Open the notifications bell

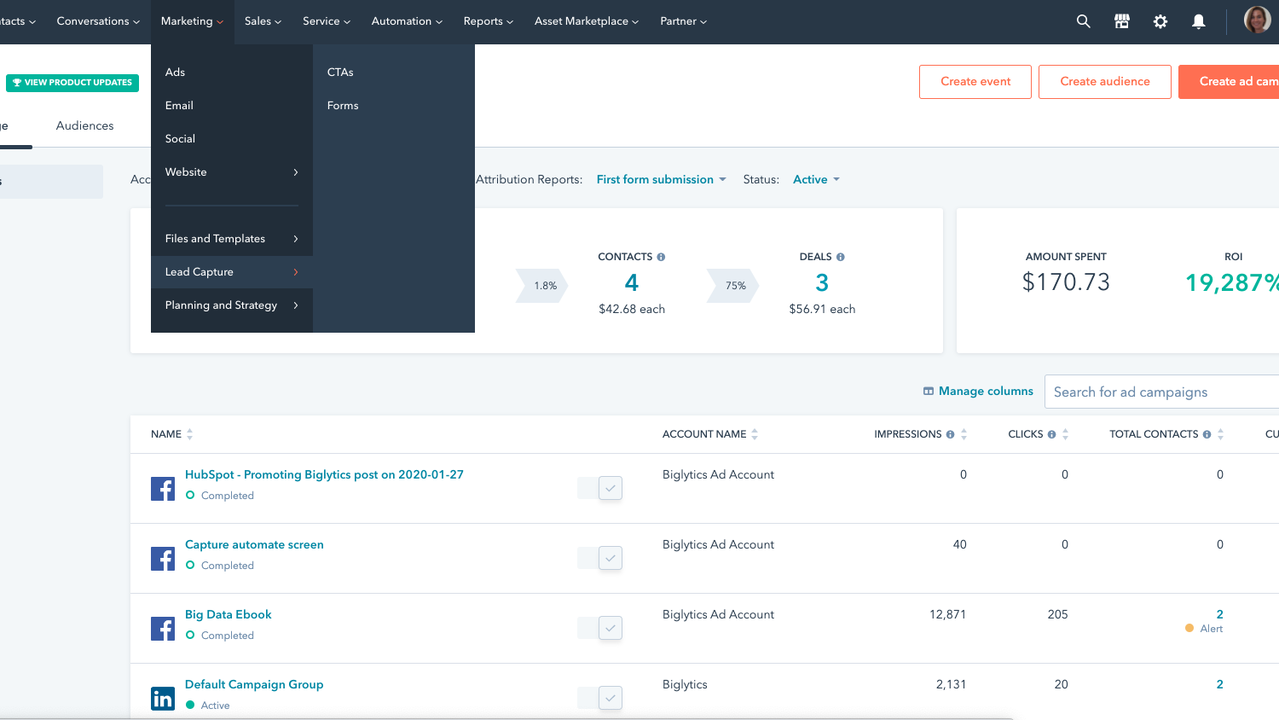[x=1198, y=21]
